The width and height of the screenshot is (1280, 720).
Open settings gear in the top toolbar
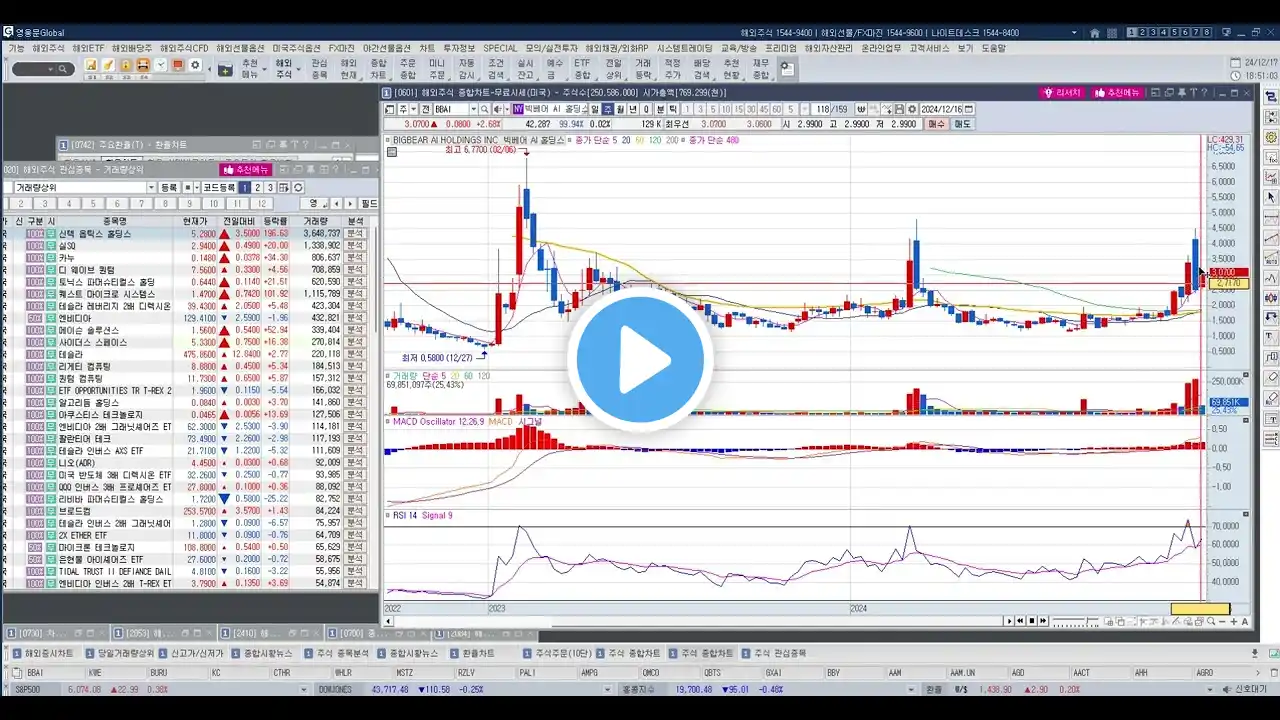point(195,66)
